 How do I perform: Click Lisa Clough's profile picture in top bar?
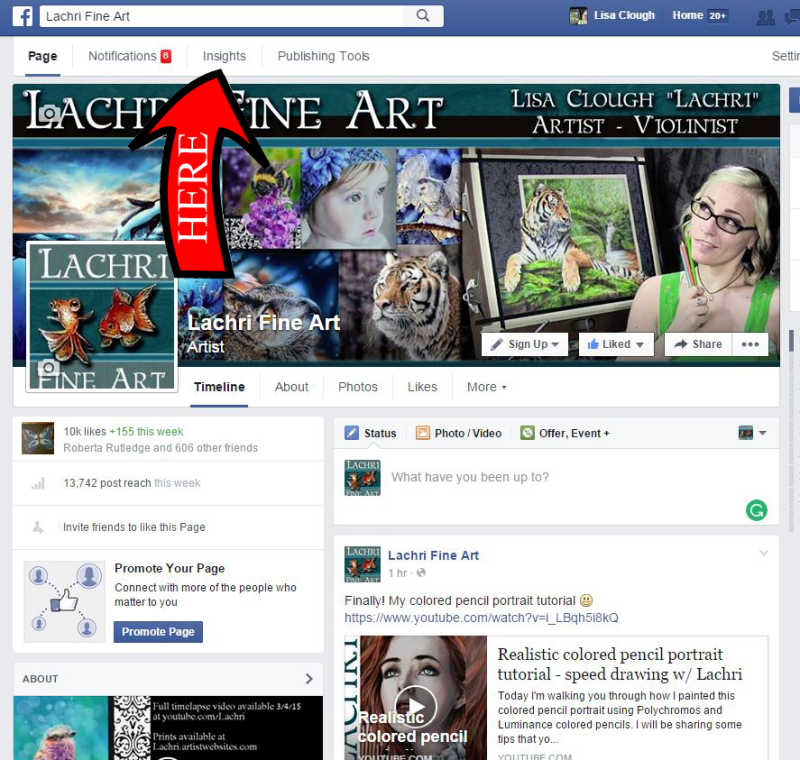(x=578, y=16)
